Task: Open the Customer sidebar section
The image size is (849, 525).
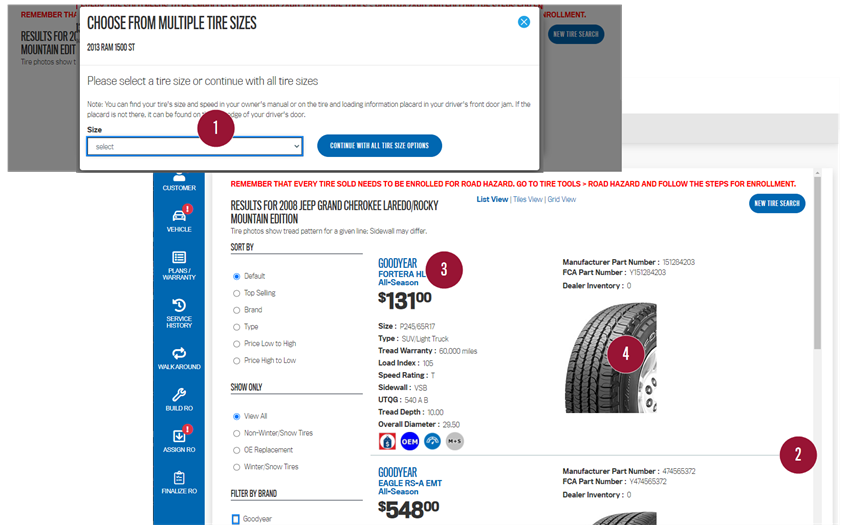Action: 179,182
